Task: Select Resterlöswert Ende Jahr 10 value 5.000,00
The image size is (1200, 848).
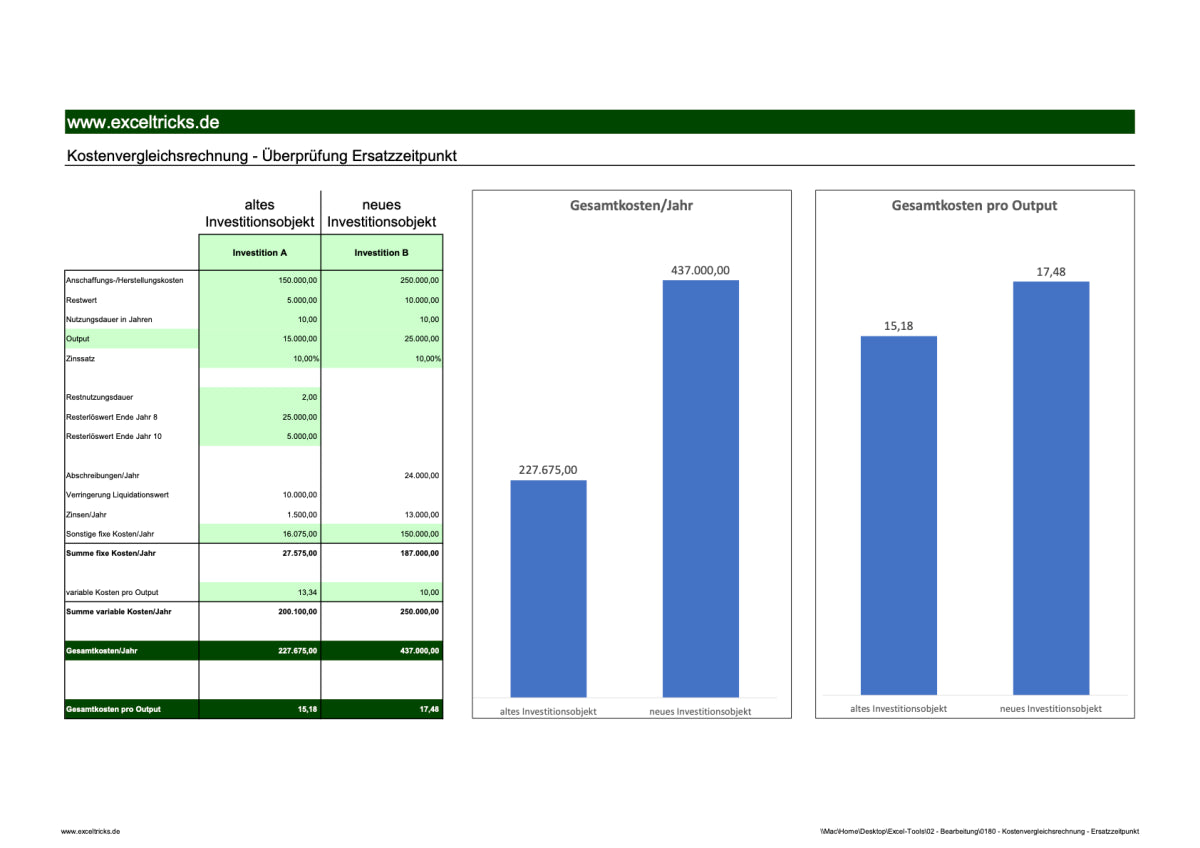Action: (260, 436)
